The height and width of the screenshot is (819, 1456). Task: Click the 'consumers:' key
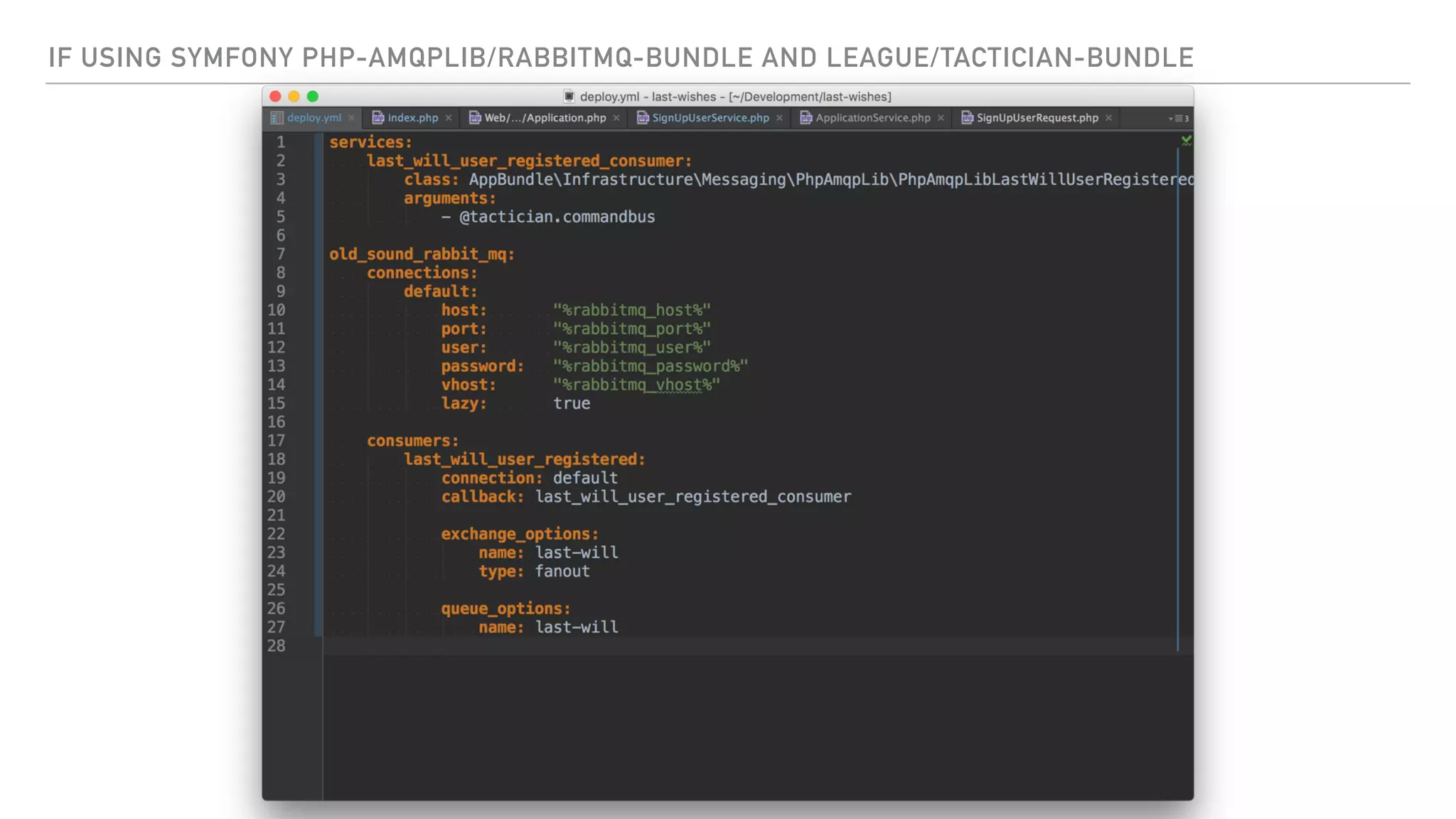tap(413, 441)
